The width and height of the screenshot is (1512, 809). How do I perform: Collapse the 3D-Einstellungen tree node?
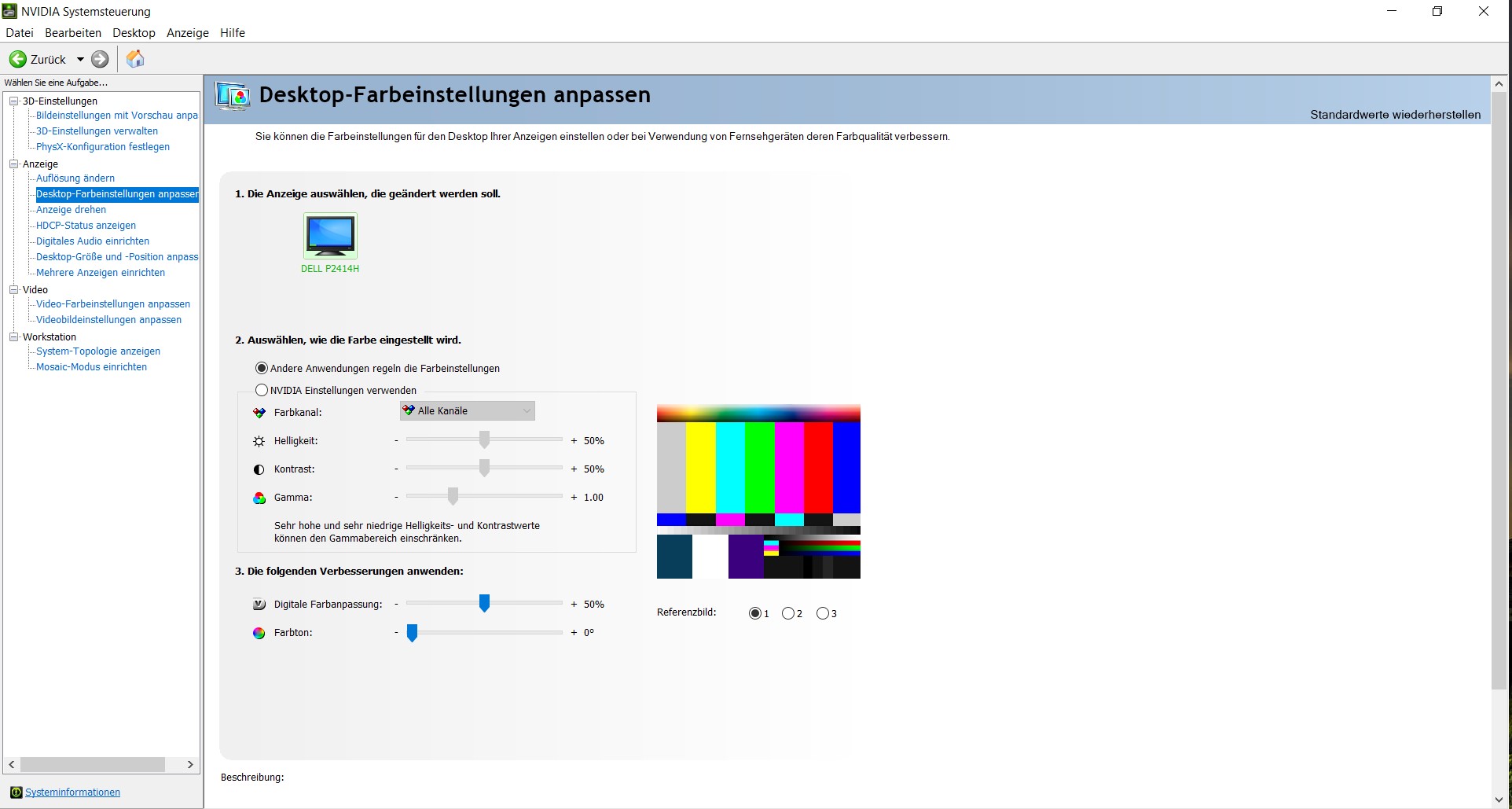[x=13, y=101]
